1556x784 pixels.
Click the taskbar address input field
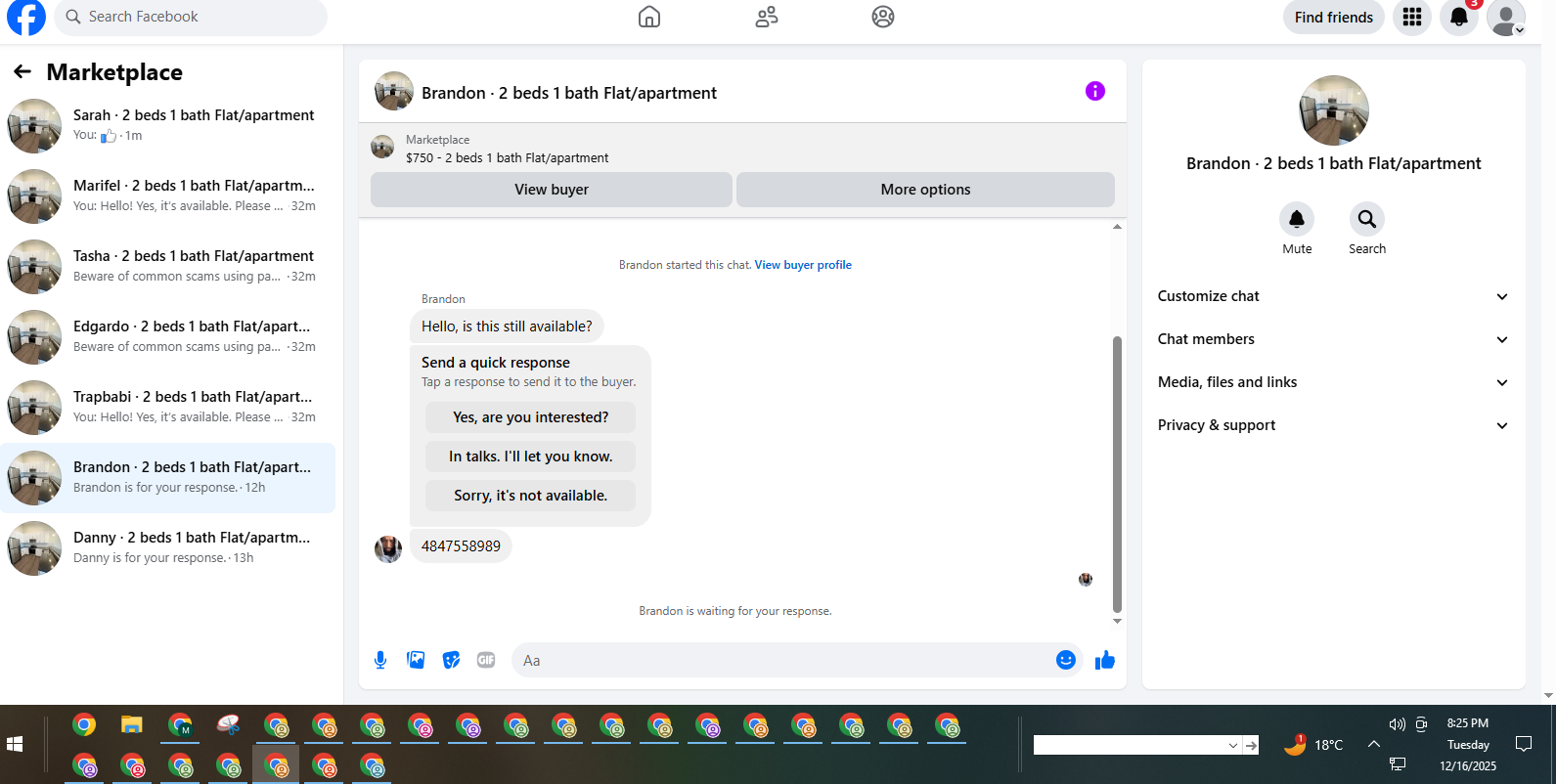coord(1130,746)
